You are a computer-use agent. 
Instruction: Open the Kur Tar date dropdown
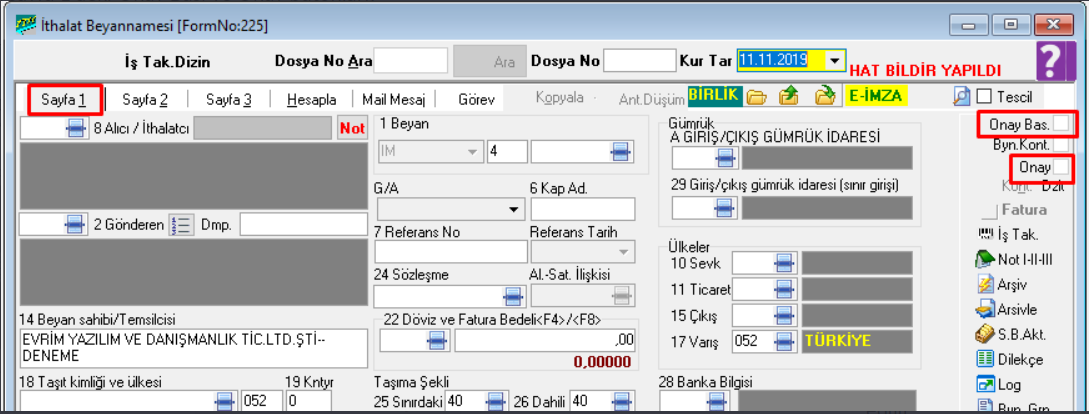[835, 60]
